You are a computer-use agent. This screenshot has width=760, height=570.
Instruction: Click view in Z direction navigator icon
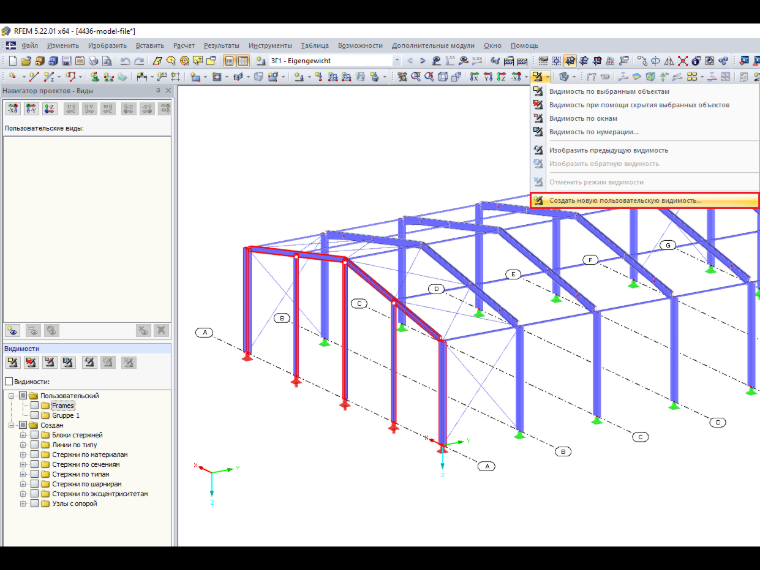click(49, 109)
